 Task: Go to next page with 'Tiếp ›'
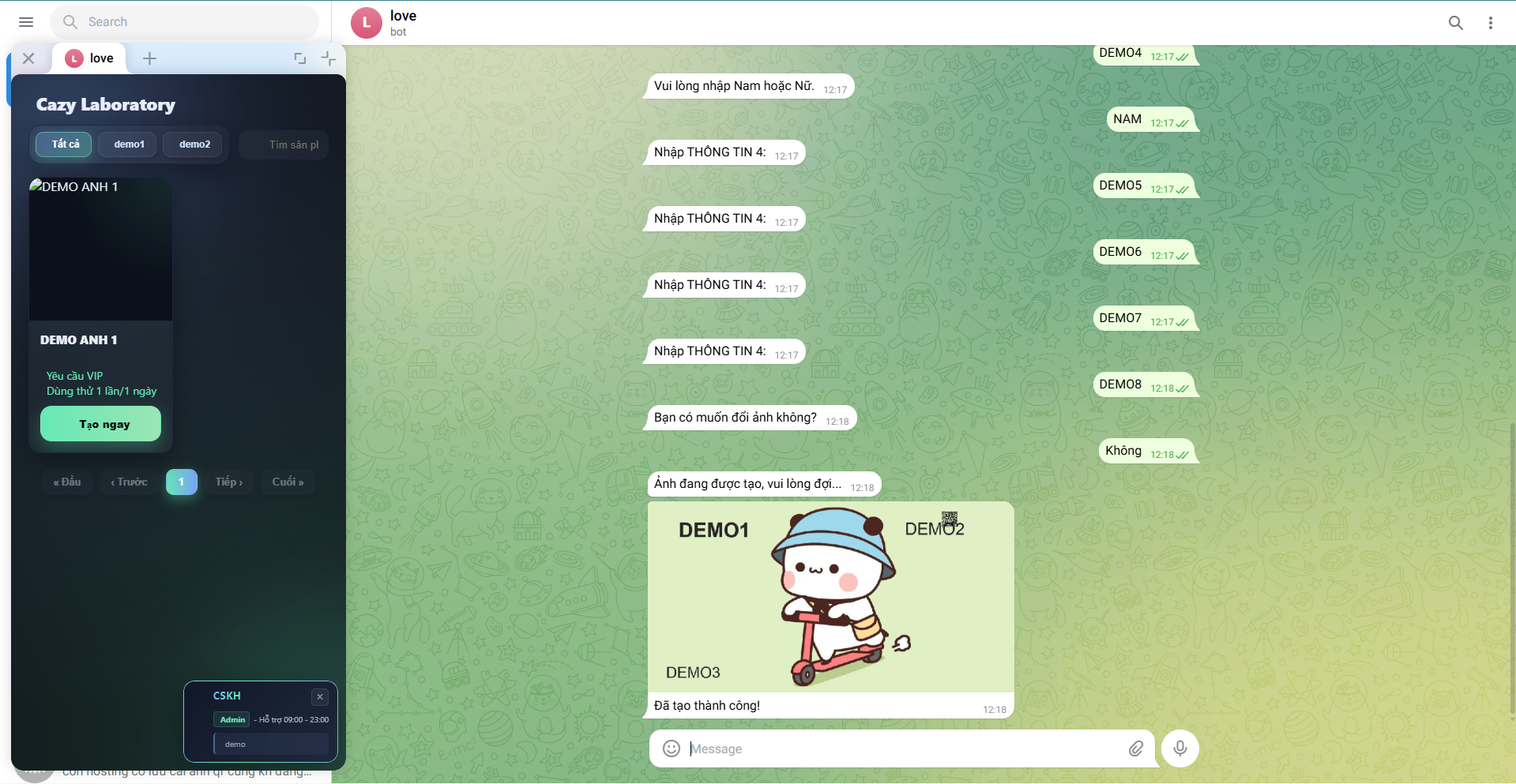coord(229,482)
